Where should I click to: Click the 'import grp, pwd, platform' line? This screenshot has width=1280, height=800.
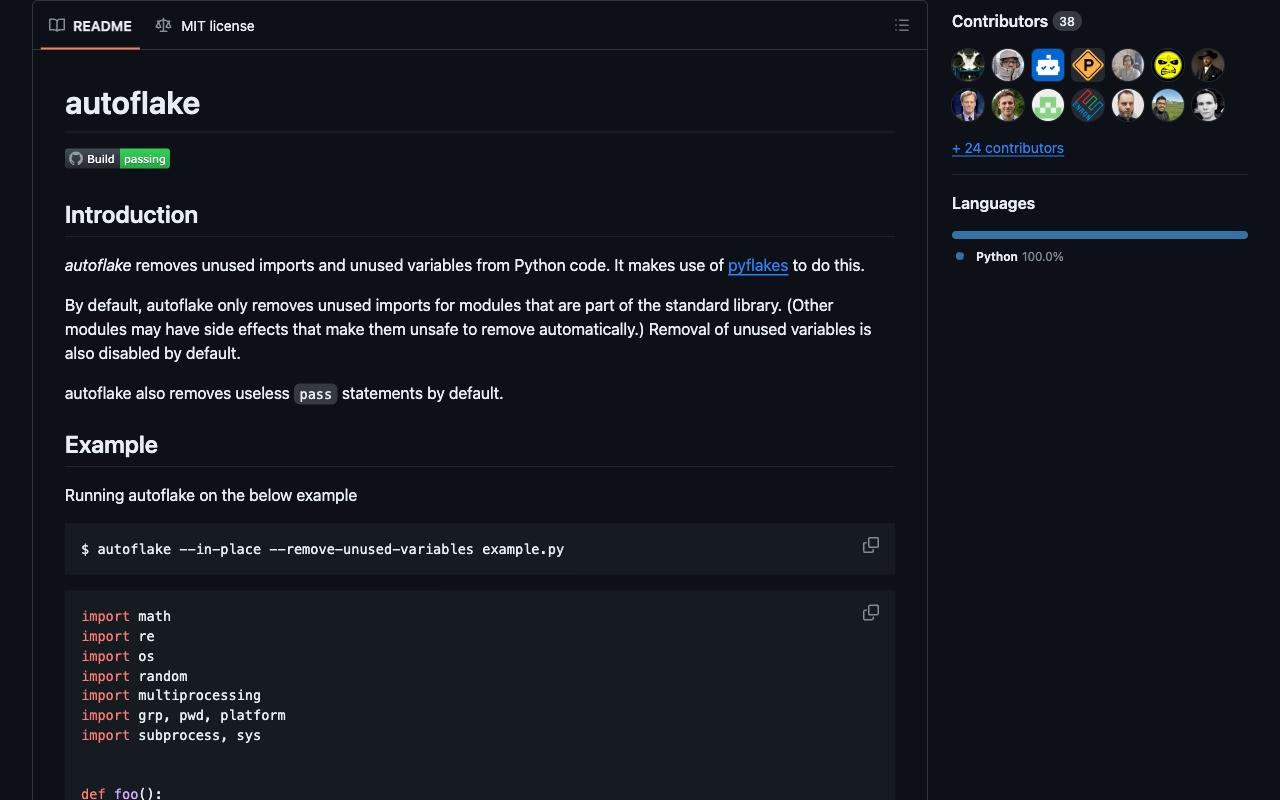184,716
